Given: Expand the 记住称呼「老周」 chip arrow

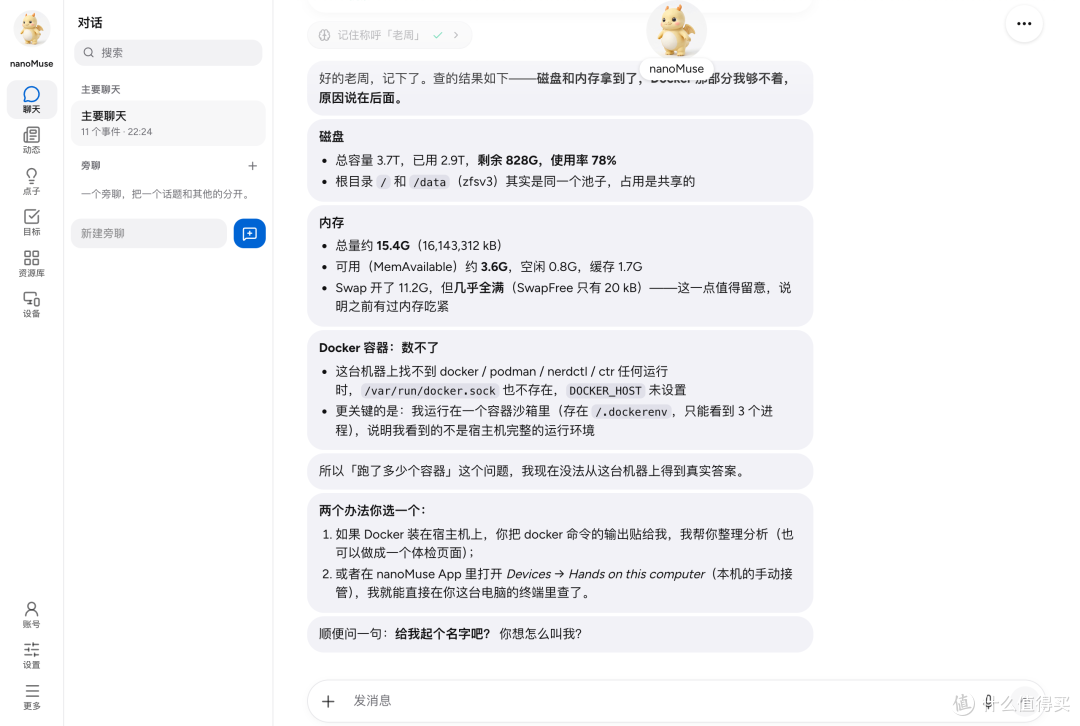Looking at the screenshot, I should point(456,35).
